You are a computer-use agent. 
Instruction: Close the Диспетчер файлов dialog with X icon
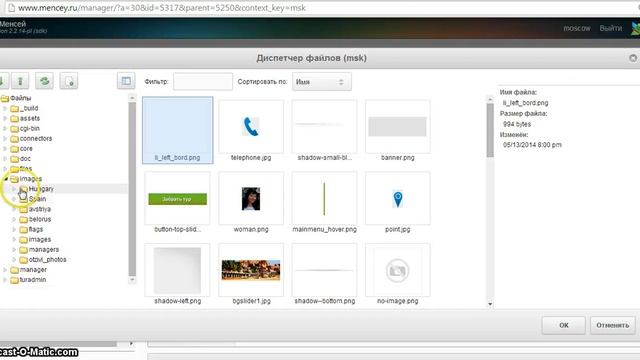pos(633,58)
